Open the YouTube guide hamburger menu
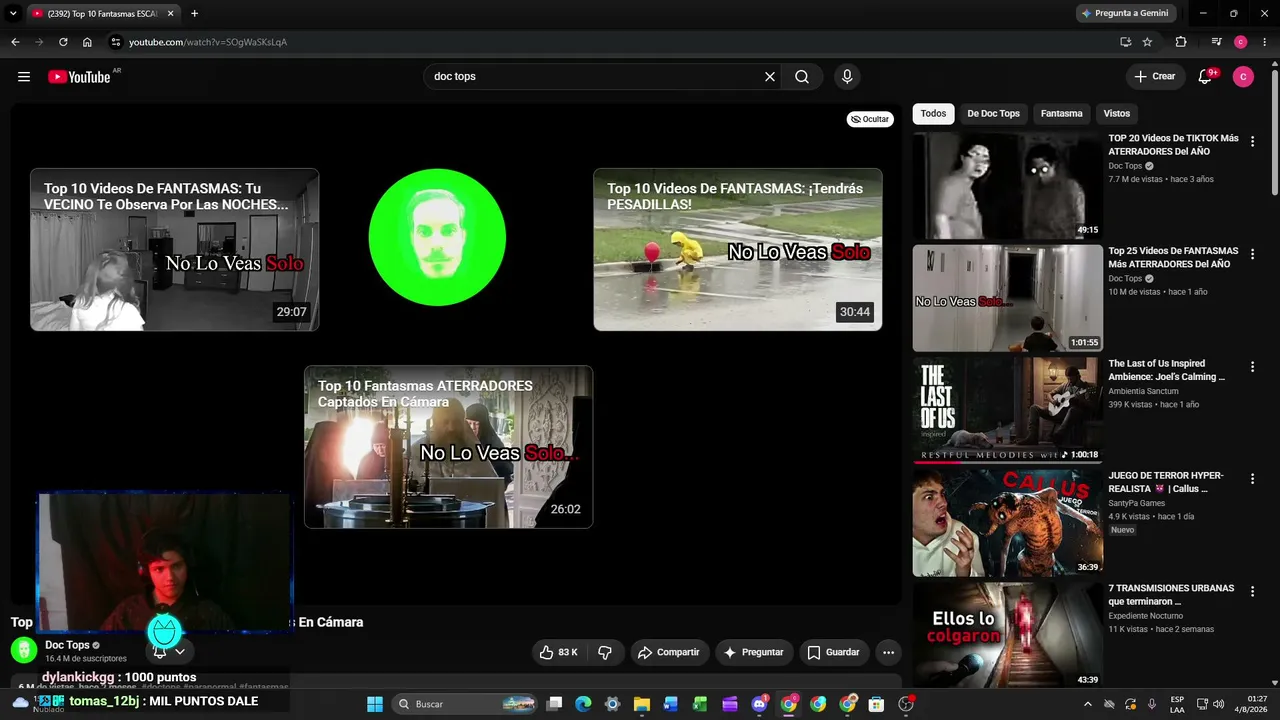Image resolution: width=1280 pixels, height=720 pixels. click(x=24, y=77)
